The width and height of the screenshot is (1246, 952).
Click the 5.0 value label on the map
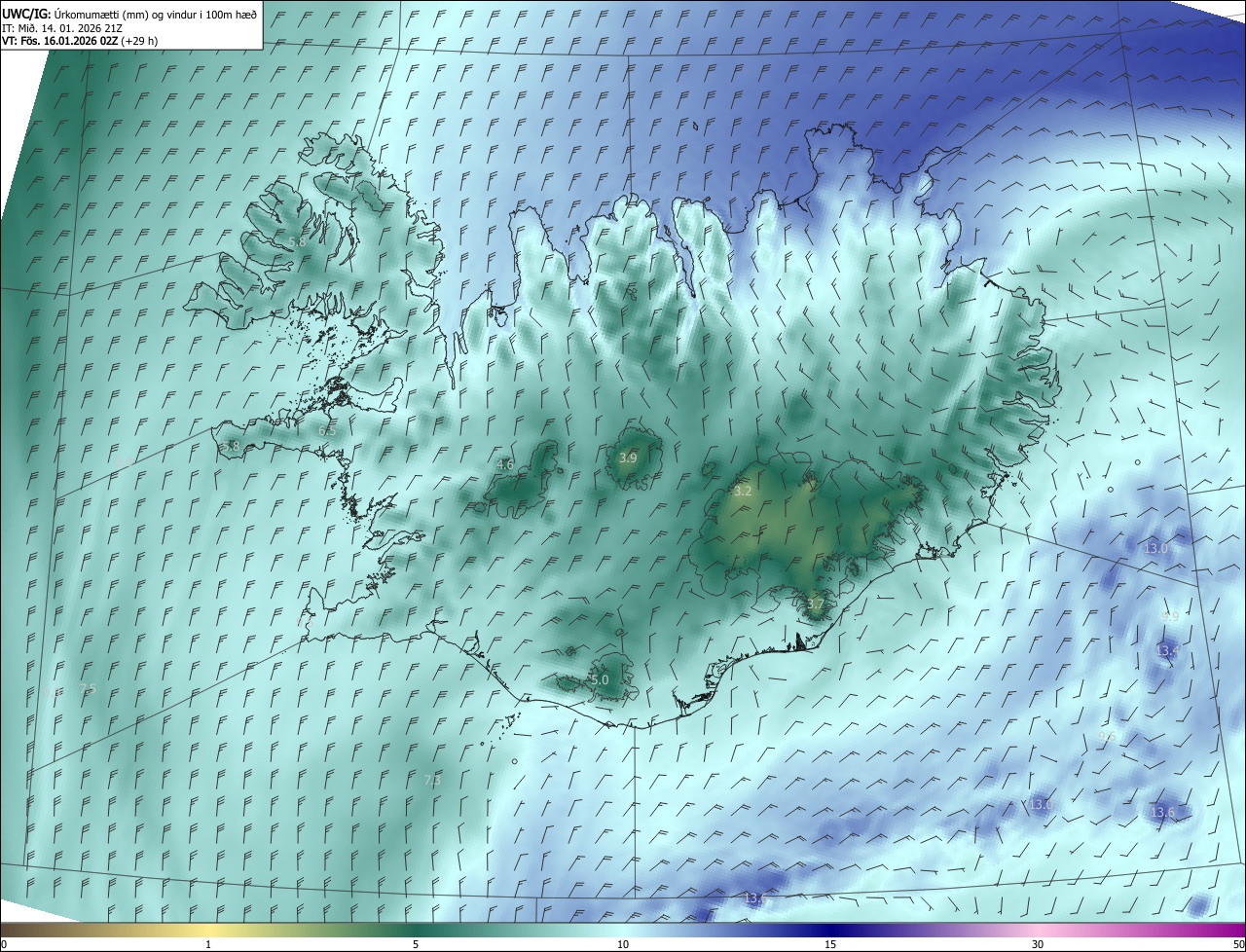600,679
